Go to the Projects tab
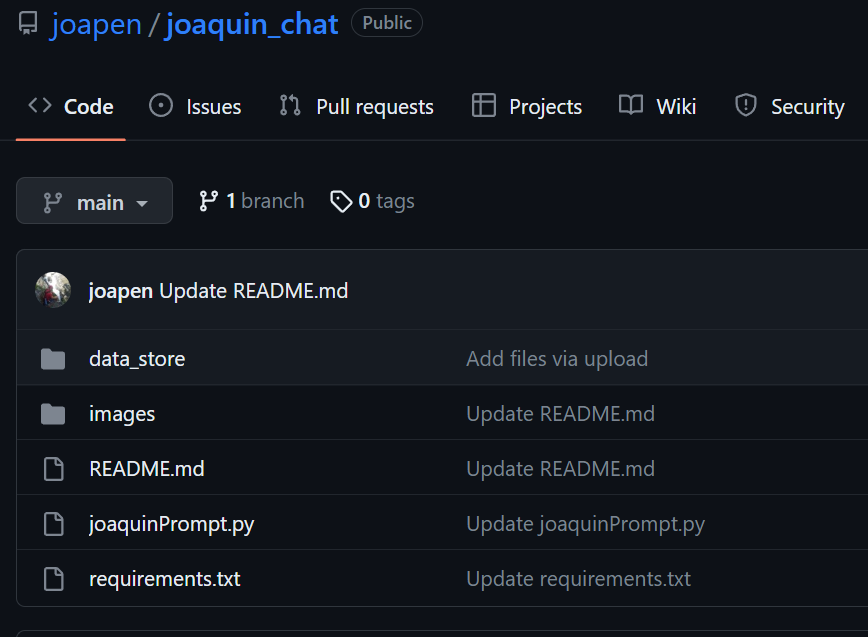This screenshot has height=637, width=868. (527, 107)
